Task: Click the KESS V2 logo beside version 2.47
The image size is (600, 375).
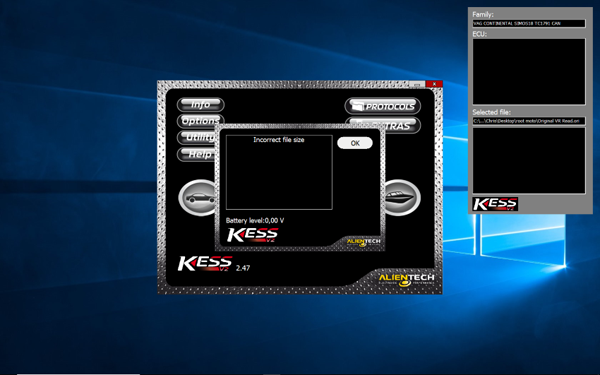Action: pos(205,264)
